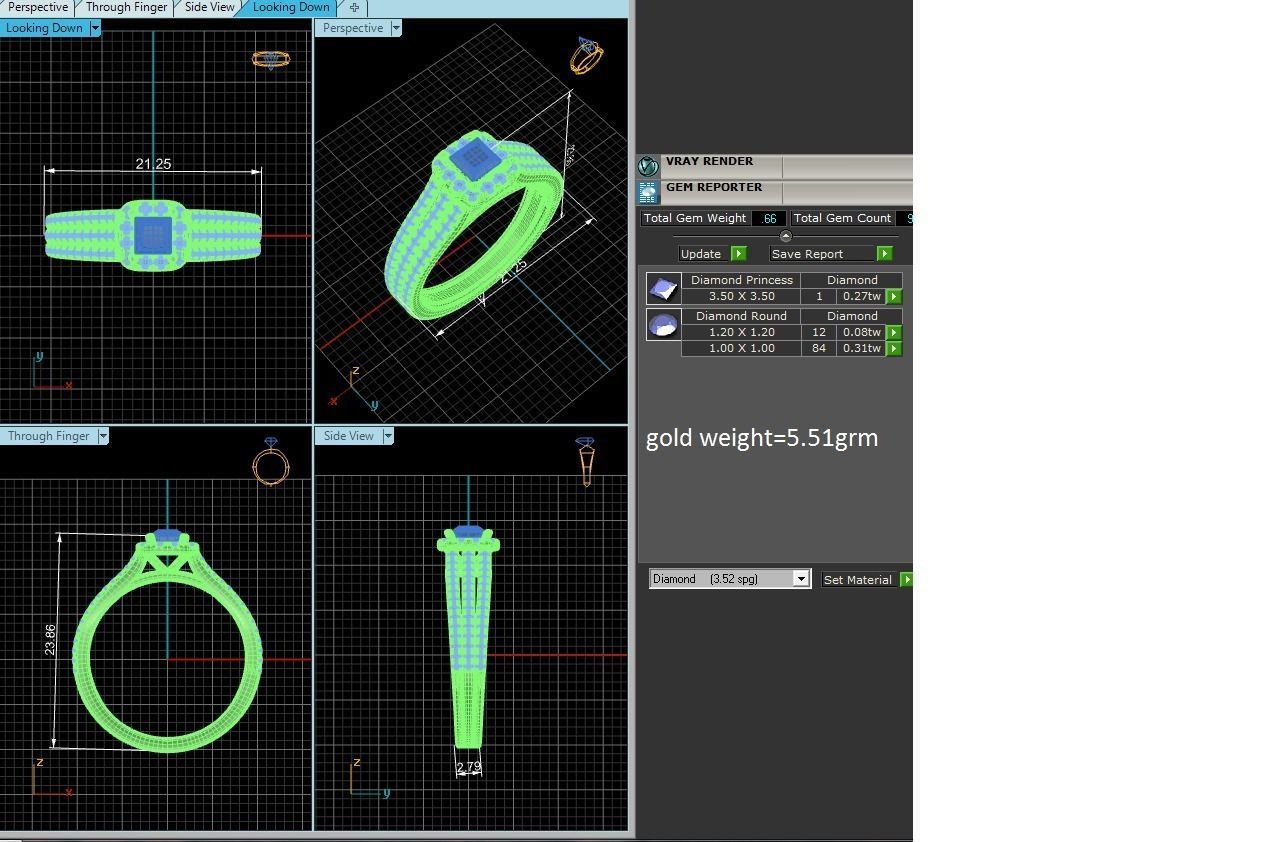Open the Perspective viewport dropdown arrow
The image size is (1274, 842).
(x=395, y=28)
